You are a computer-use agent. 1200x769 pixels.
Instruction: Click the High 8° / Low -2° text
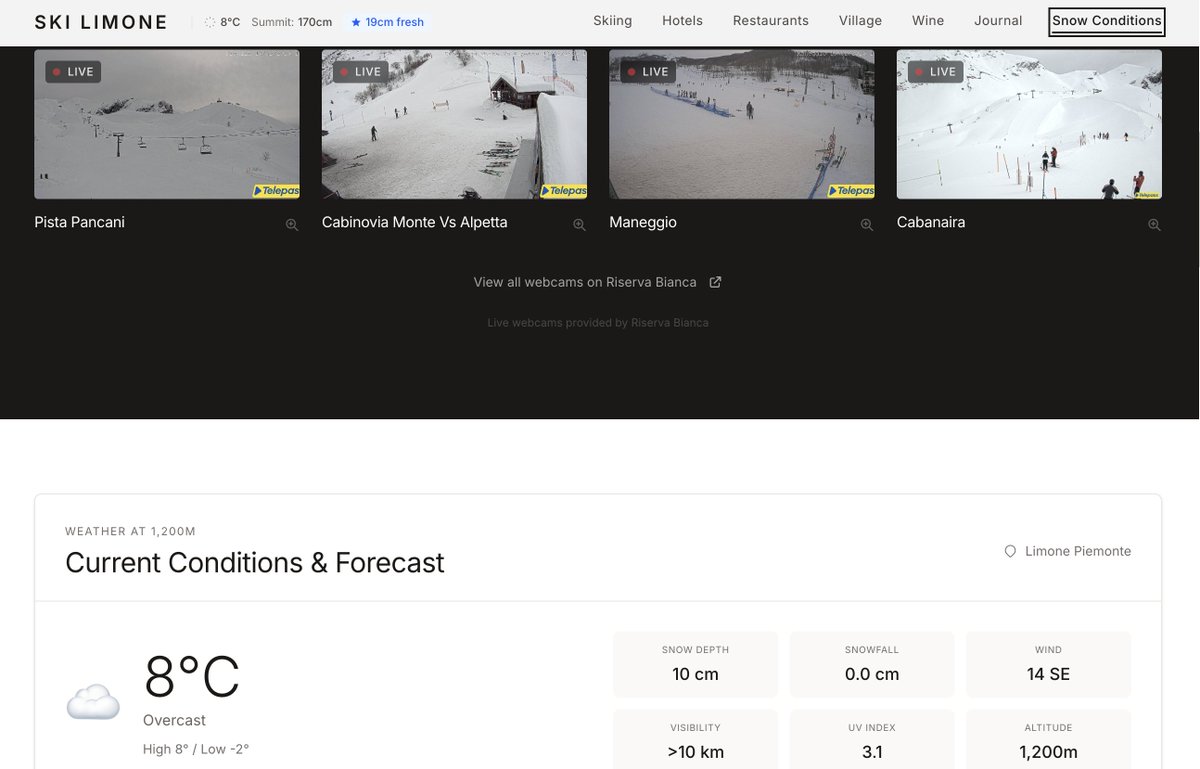[196, 749]
